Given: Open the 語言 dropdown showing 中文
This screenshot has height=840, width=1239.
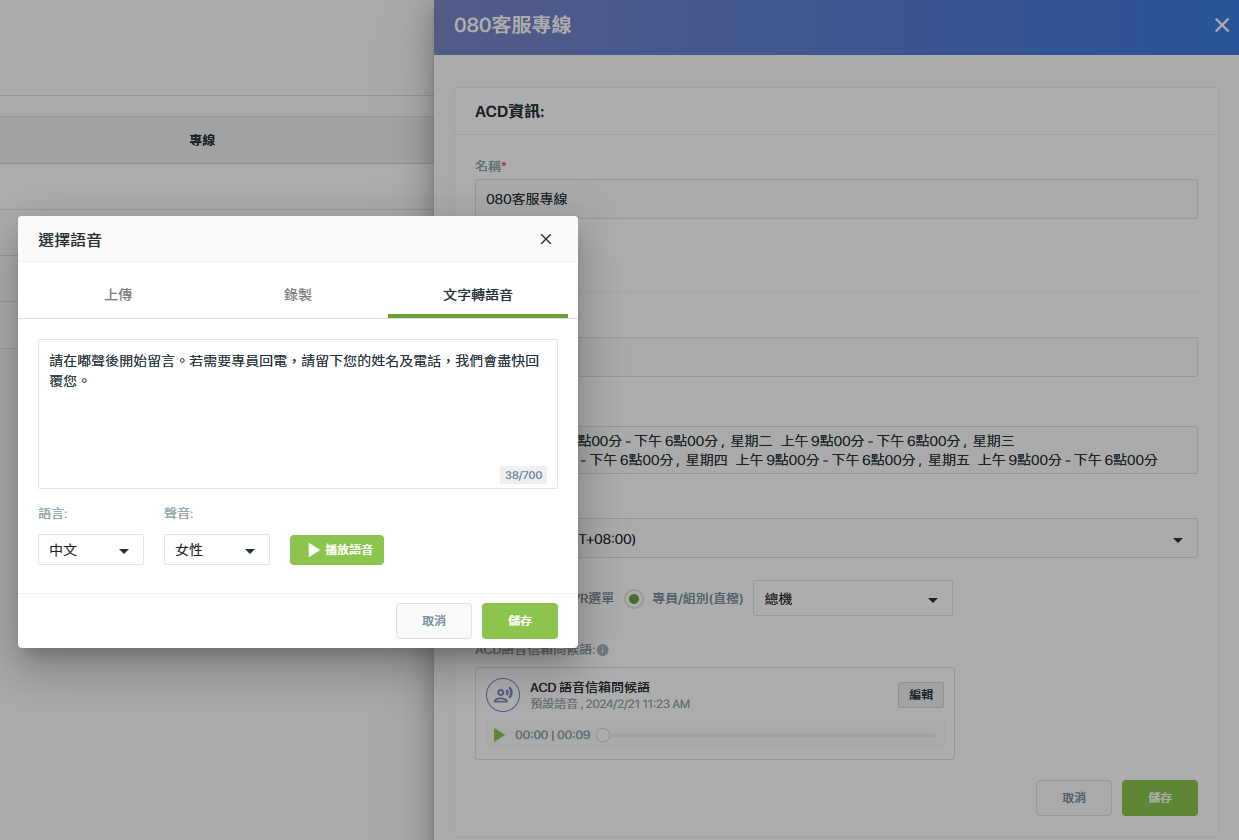Looking at the screenshot, I should 91,550.
